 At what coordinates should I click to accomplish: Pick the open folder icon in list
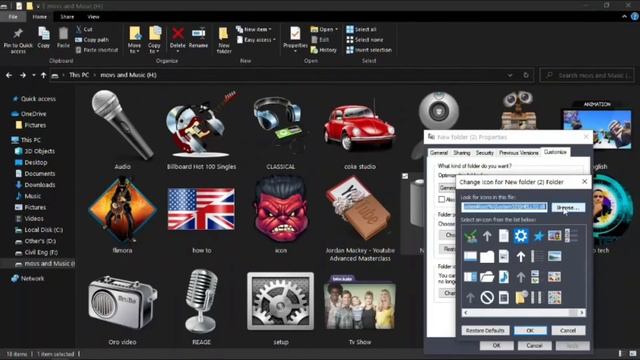pos(487,277)
